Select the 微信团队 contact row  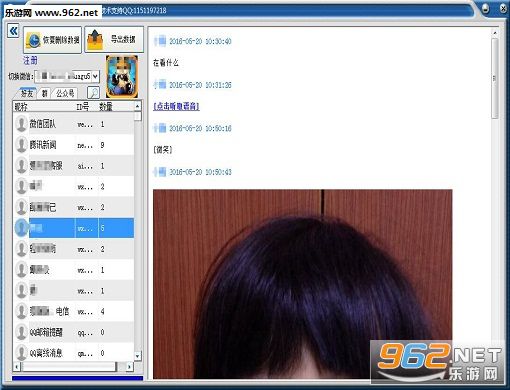[x=73, y=124]
